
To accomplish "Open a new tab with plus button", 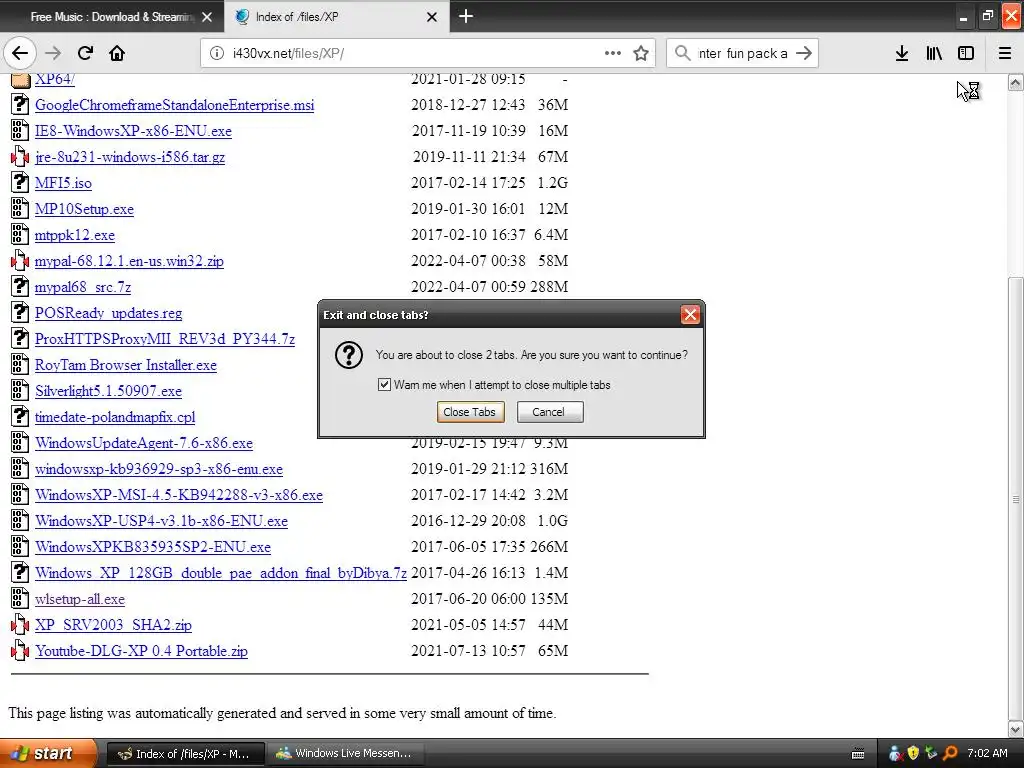I will (466, 16).
